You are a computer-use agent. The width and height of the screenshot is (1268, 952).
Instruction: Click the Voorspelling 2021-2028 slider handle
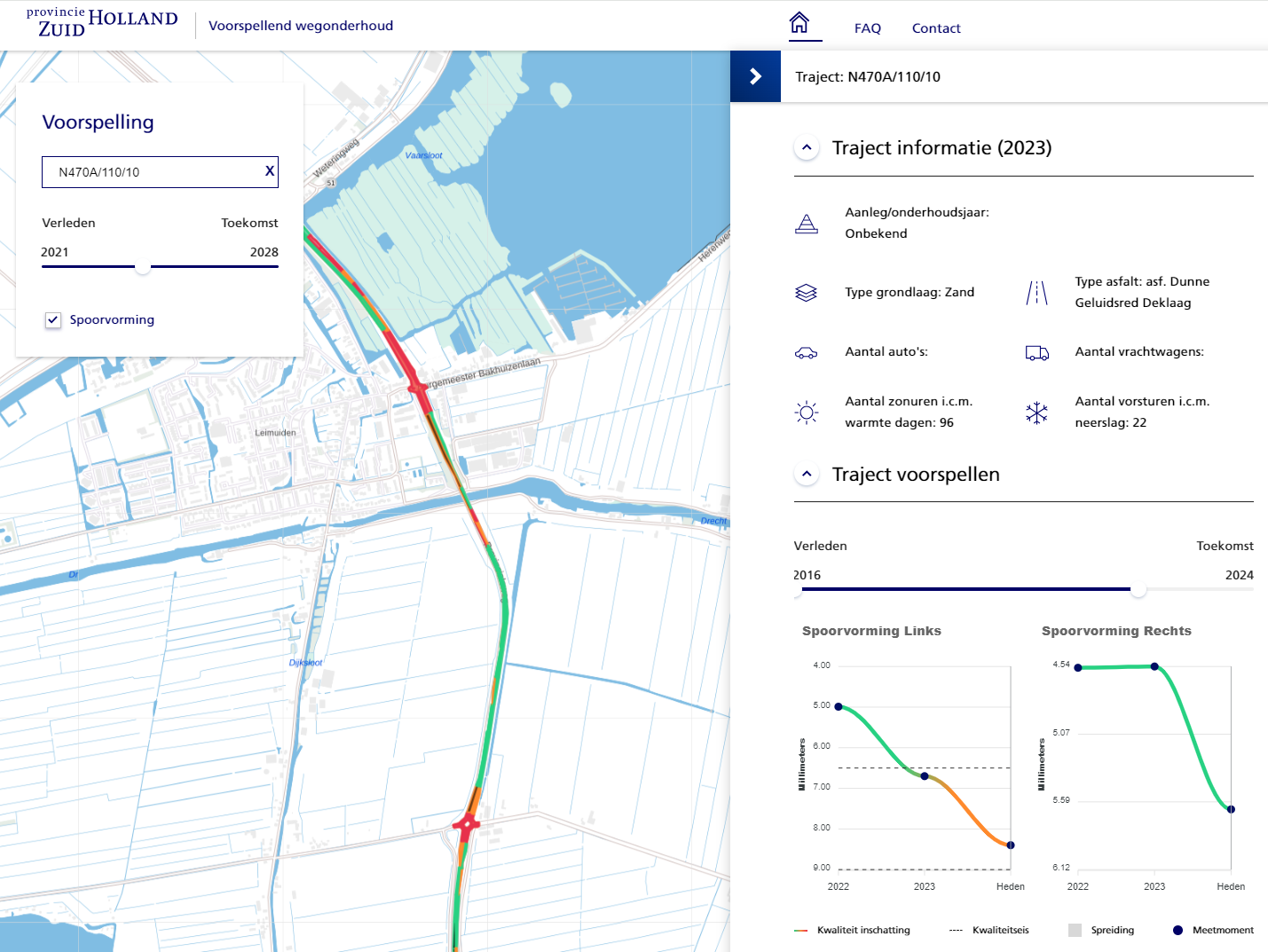click(x=142, y=266)
